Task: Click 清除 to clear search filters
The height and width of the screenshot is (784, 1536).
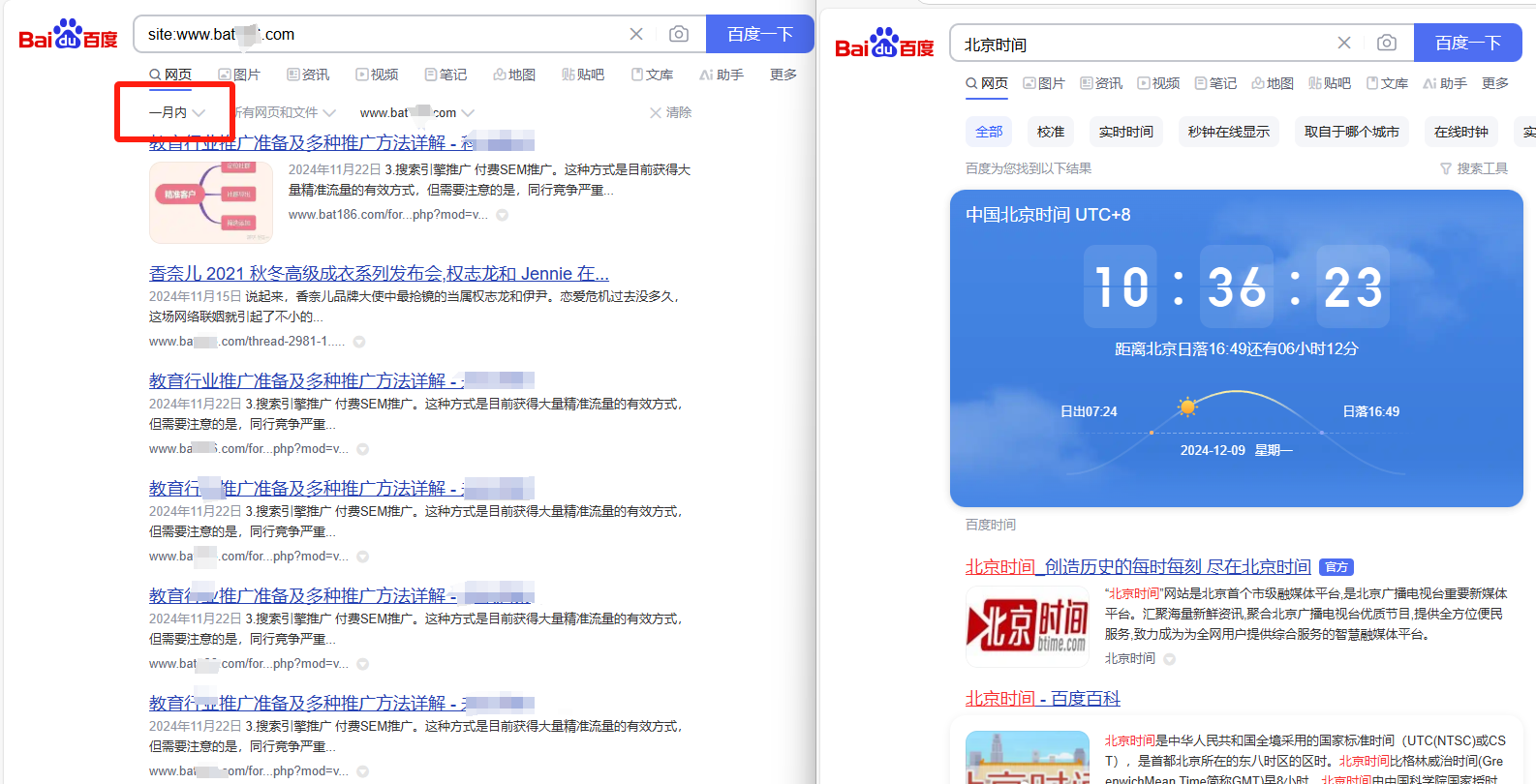Action: tap(670, 112)
